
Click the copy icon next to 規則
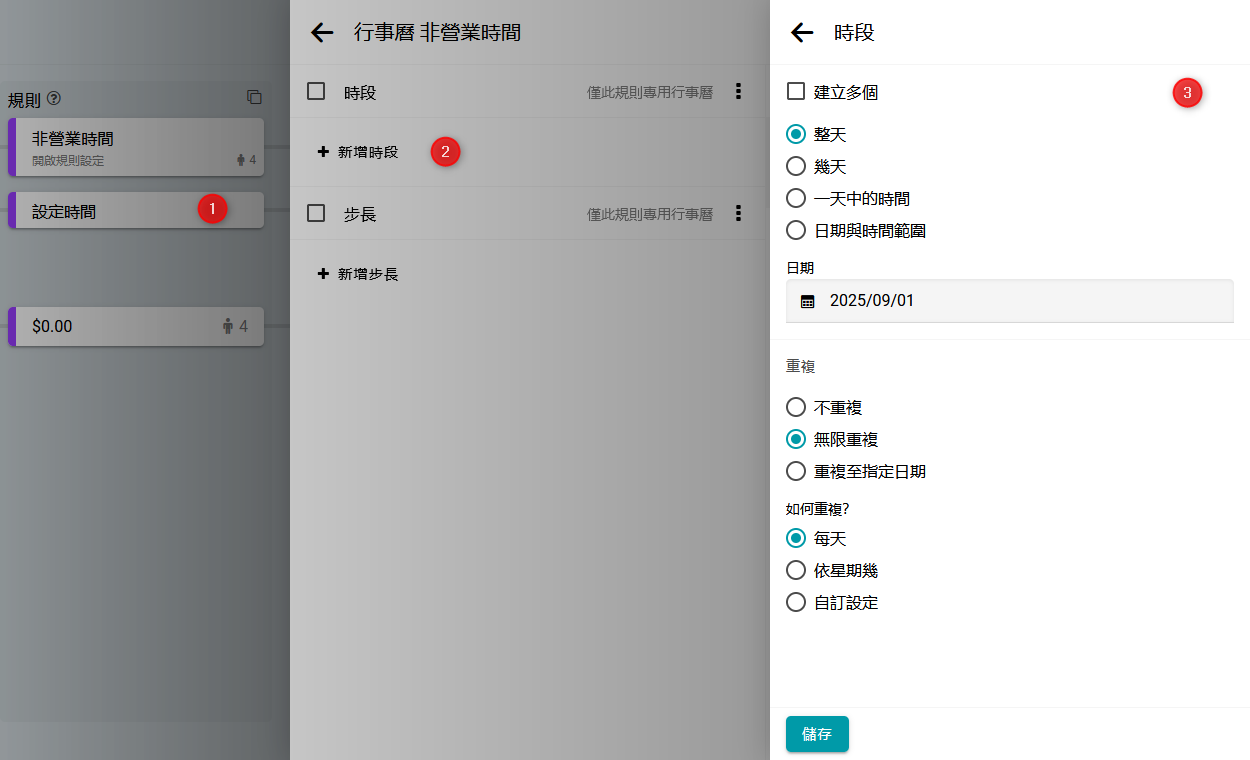click(254, 97)
